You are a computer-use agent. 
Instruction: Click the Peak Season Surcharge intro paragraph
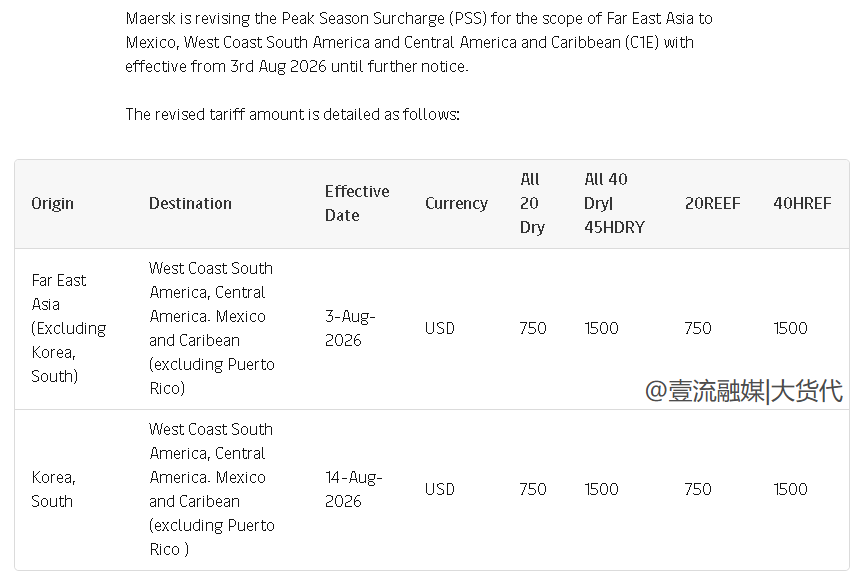(x=419, y=42)
